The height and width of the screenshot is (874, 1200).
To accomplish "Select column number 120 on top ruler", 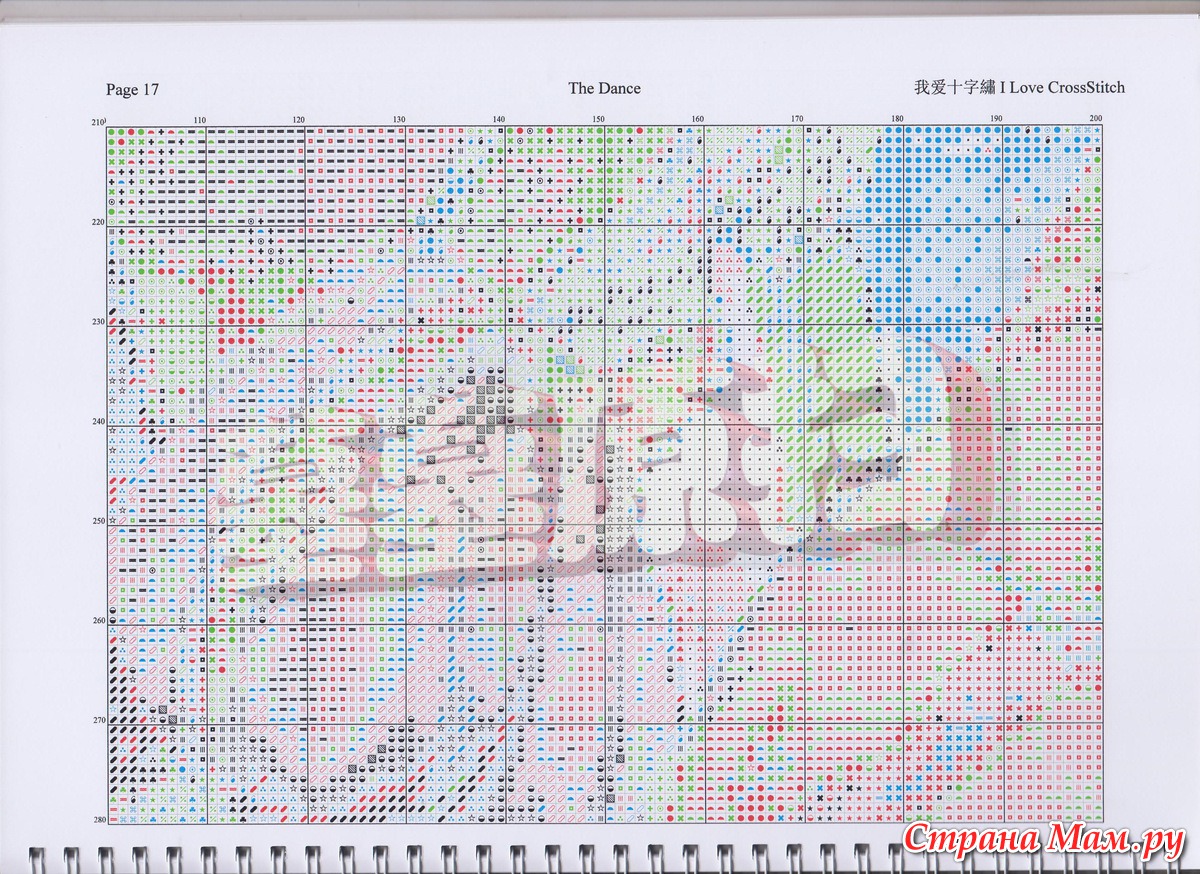I will [299, 120].
